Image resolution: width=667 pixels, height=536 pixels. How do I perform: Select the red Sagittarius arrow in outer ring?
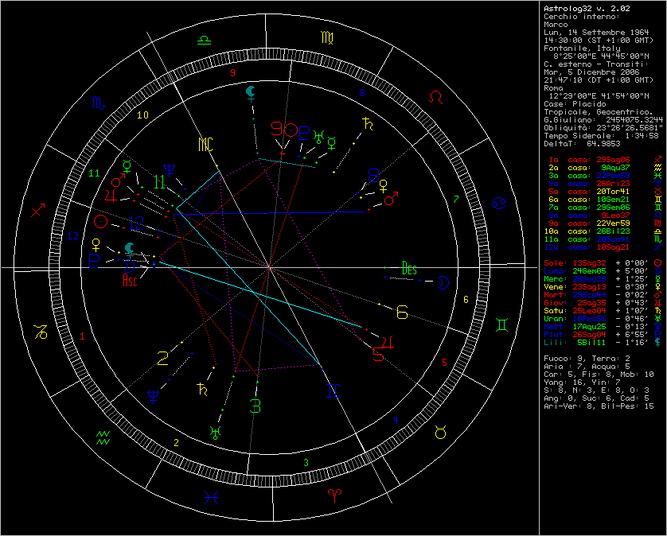pyautogui.click(x=38, y=210)
